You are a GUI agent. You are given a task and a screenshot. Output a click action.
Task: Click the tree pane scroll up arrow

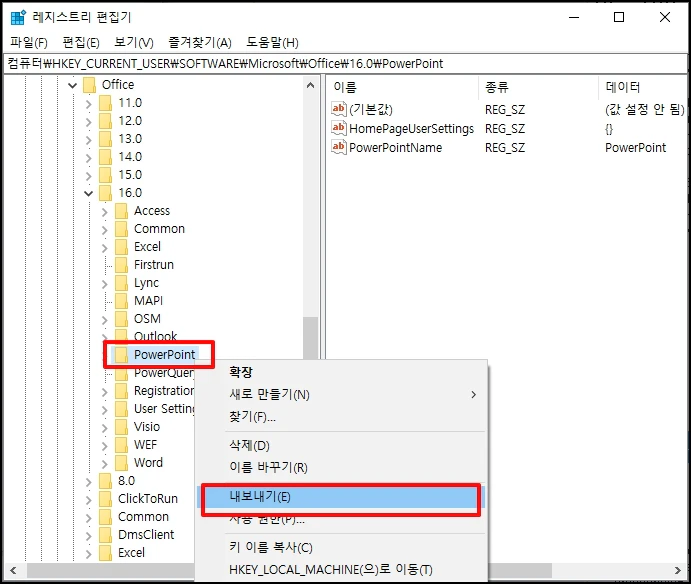coord(310,85)
